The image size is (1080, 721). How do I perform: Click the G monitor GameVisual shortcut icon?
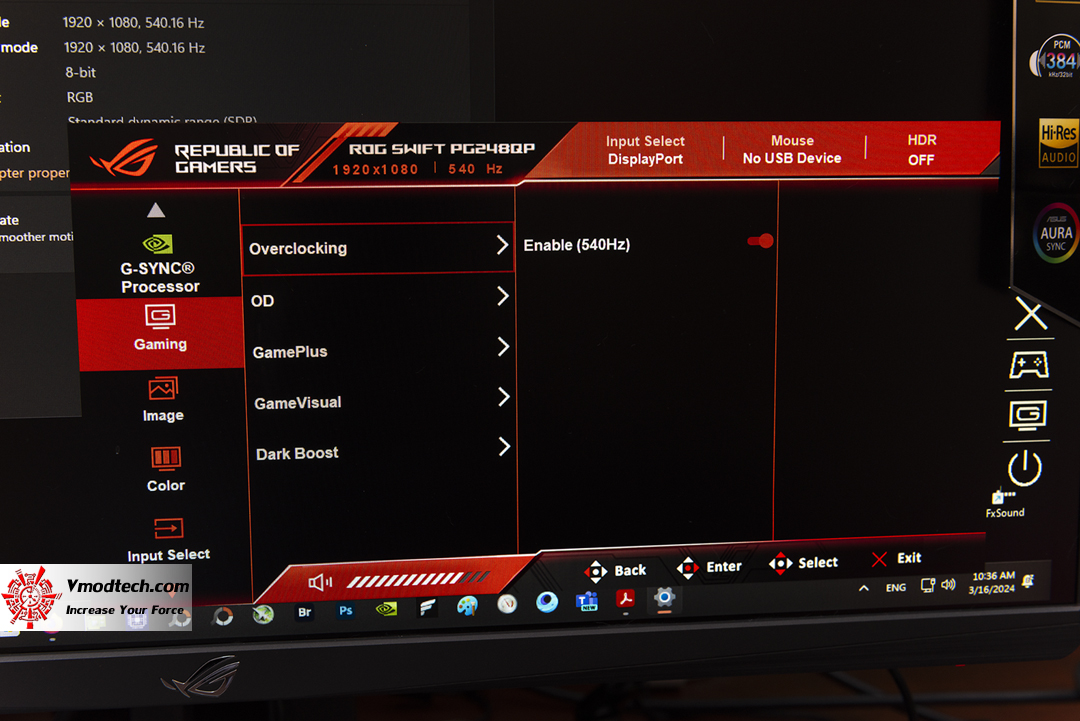1028,416
